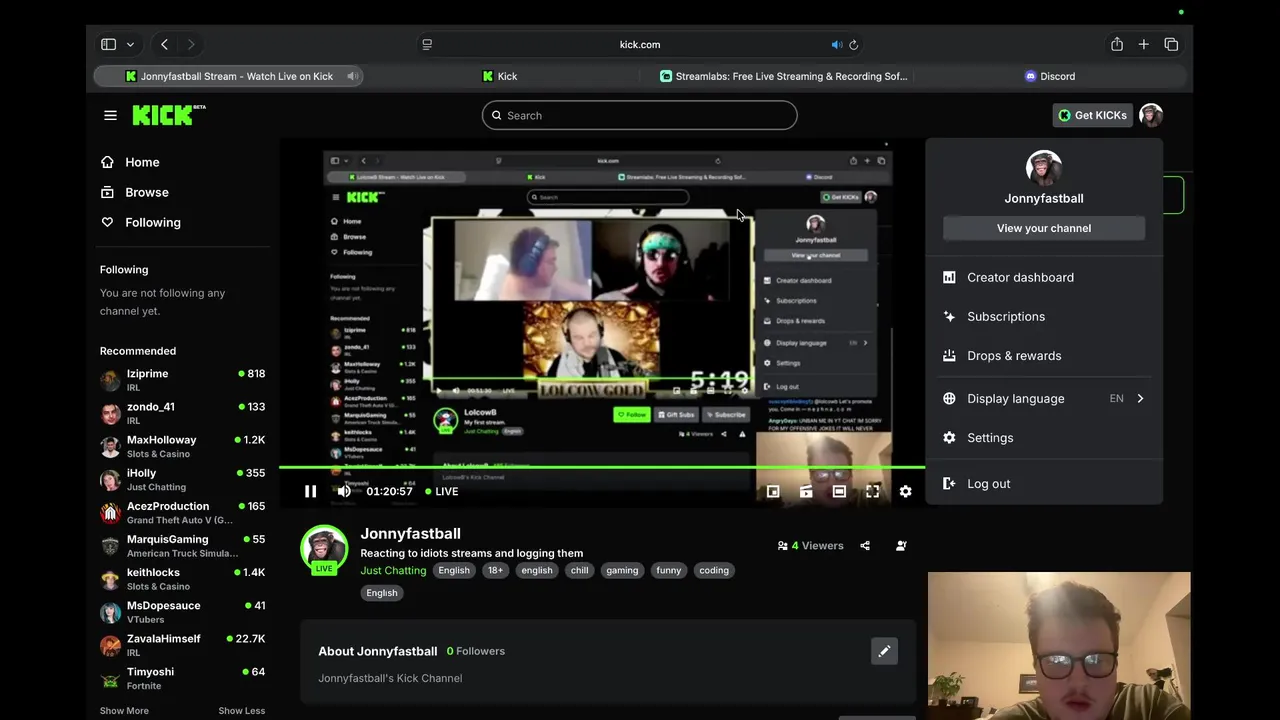The width and height of the screenshot is (1280, 720).
Task: Open recommended channel AcezProduction
Action: pyautogui.click(x=182, y=512)
